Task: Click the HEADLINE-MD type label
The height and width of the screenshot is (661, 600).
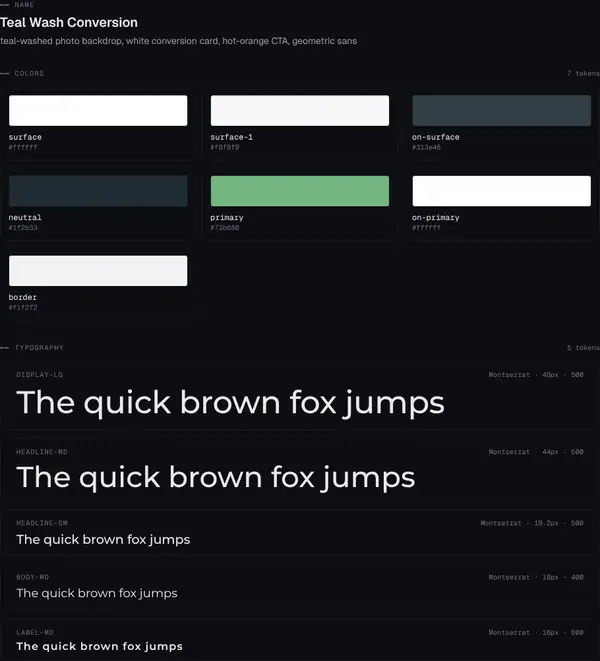Action: 42,452
